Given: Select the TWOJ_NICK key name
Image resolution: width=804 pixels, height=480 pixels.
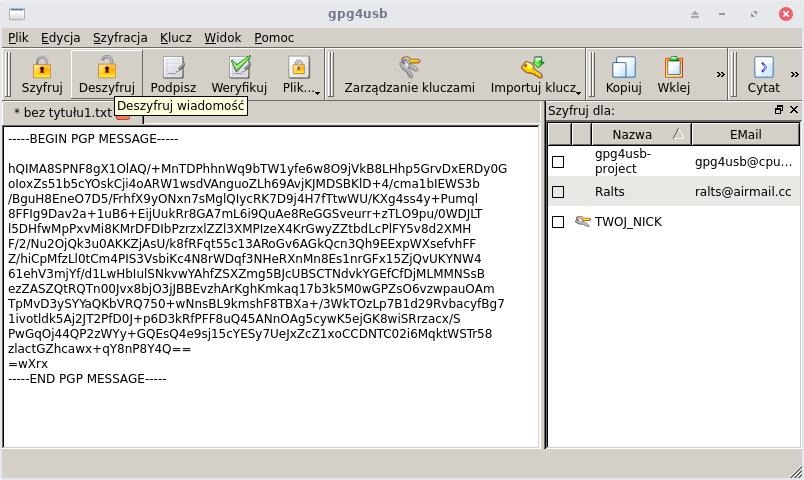Looking at the screenshot, I should tap(628, 222).
